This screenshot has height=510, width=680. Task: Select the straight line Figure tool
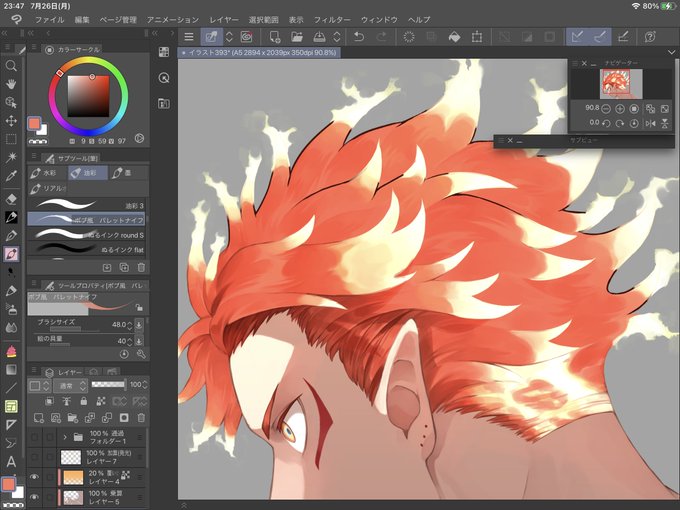pyautogui.click(x=11, y=388)
